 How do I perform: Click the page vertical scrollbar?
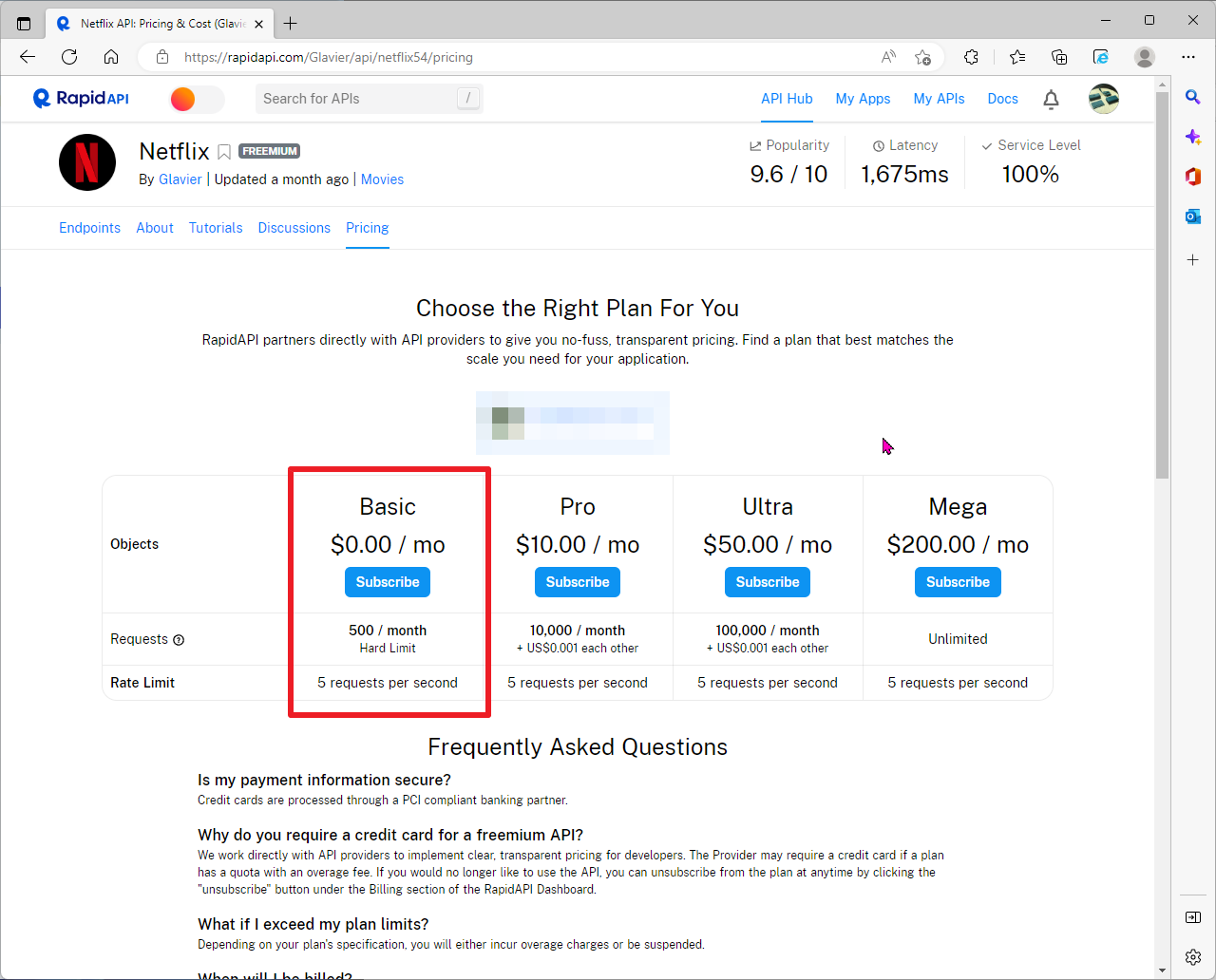[1163, 285]
